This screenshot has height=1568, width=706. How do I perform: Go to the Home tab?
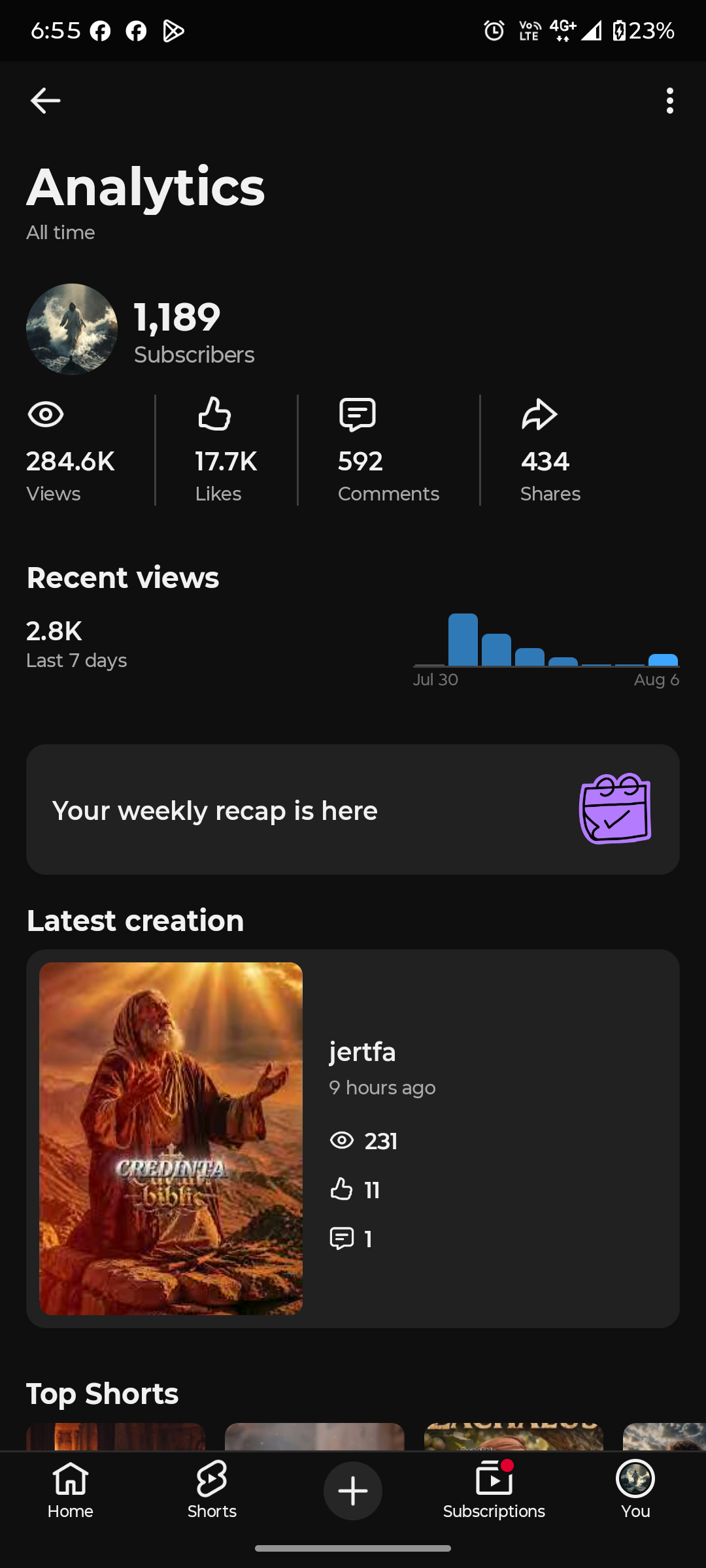click(x=71, y=1491)
